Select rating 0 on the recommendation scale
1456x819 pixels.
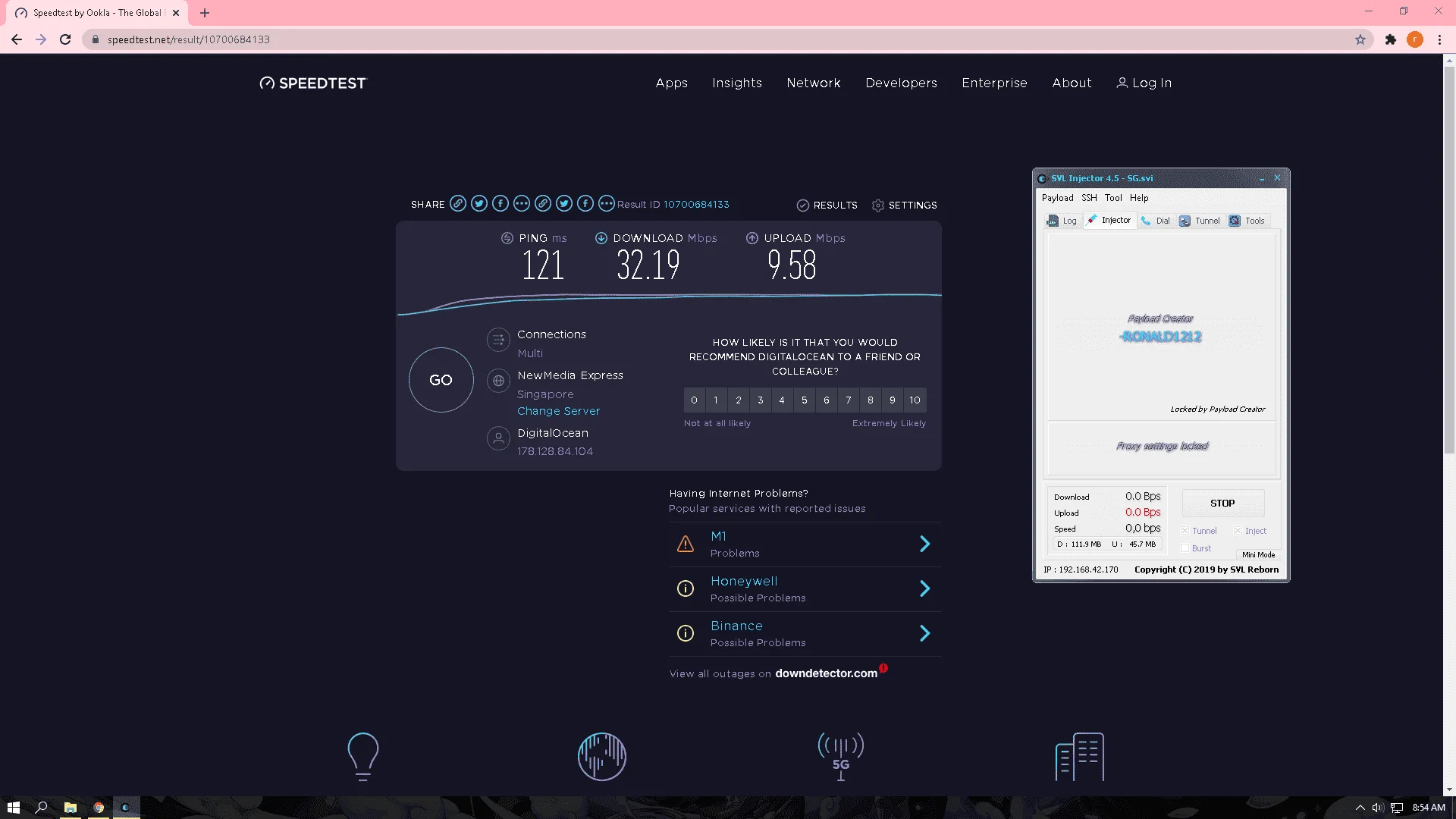pos(694,400)
